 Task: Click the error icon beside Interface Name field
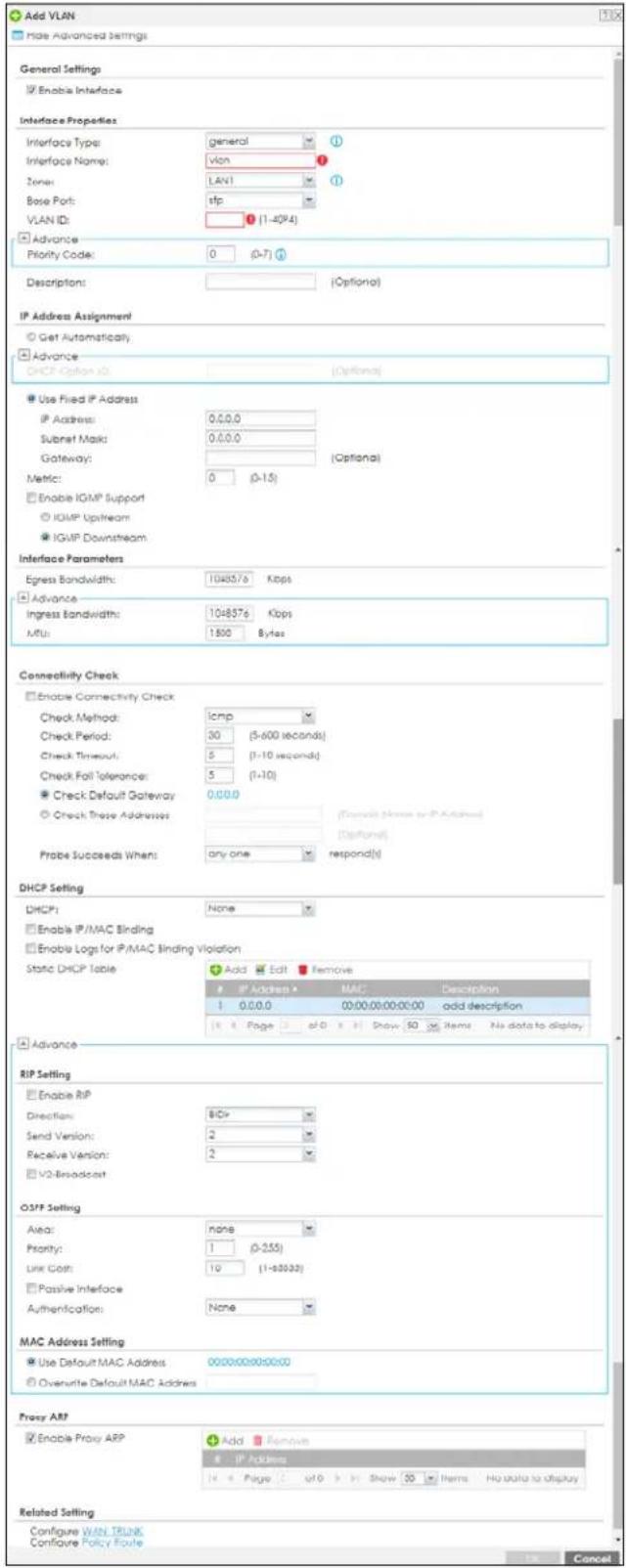tap(321, 161)
